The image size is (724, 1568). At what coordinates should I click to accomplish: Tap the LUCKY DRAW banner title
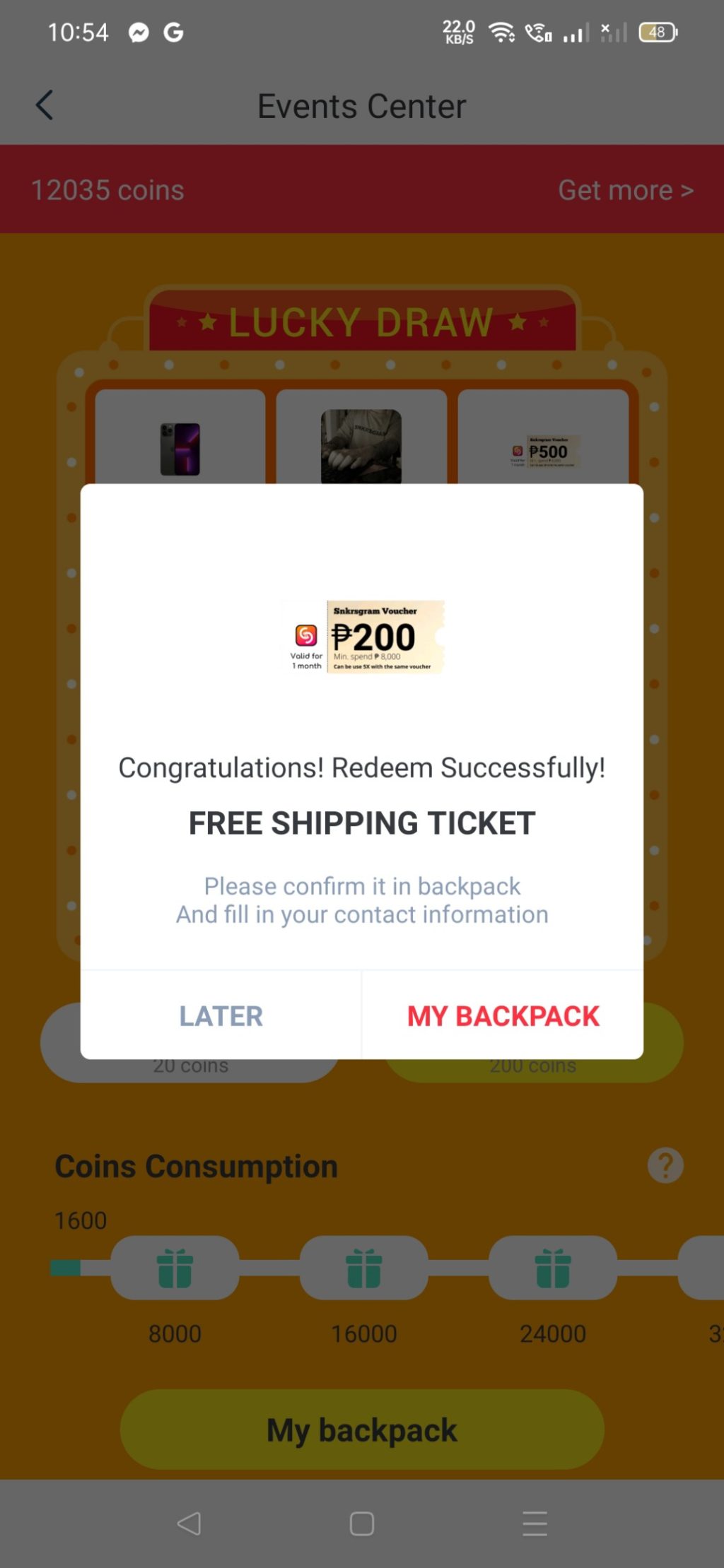[x=362, y=322]
